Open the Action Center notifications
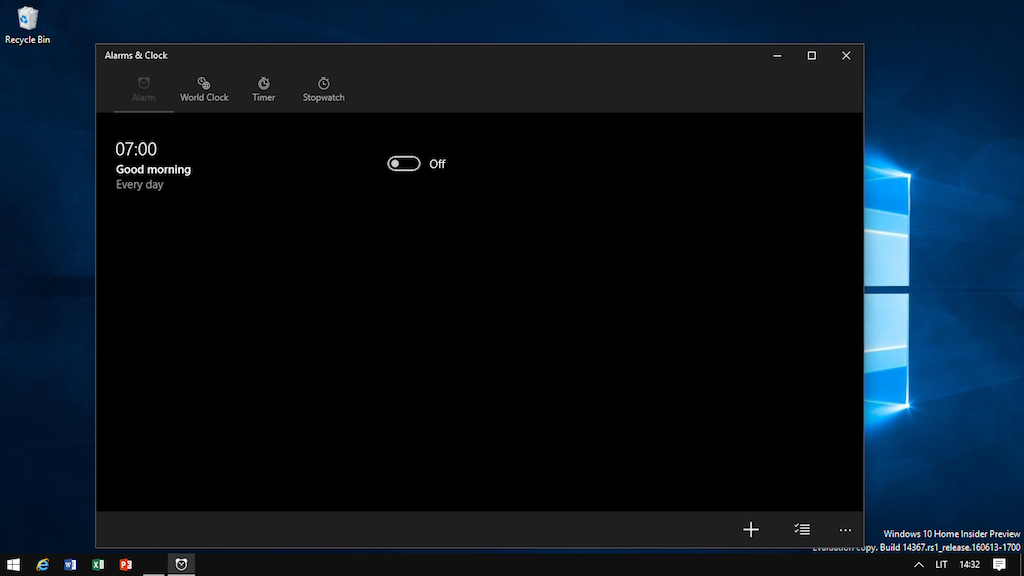 point(999,564)
